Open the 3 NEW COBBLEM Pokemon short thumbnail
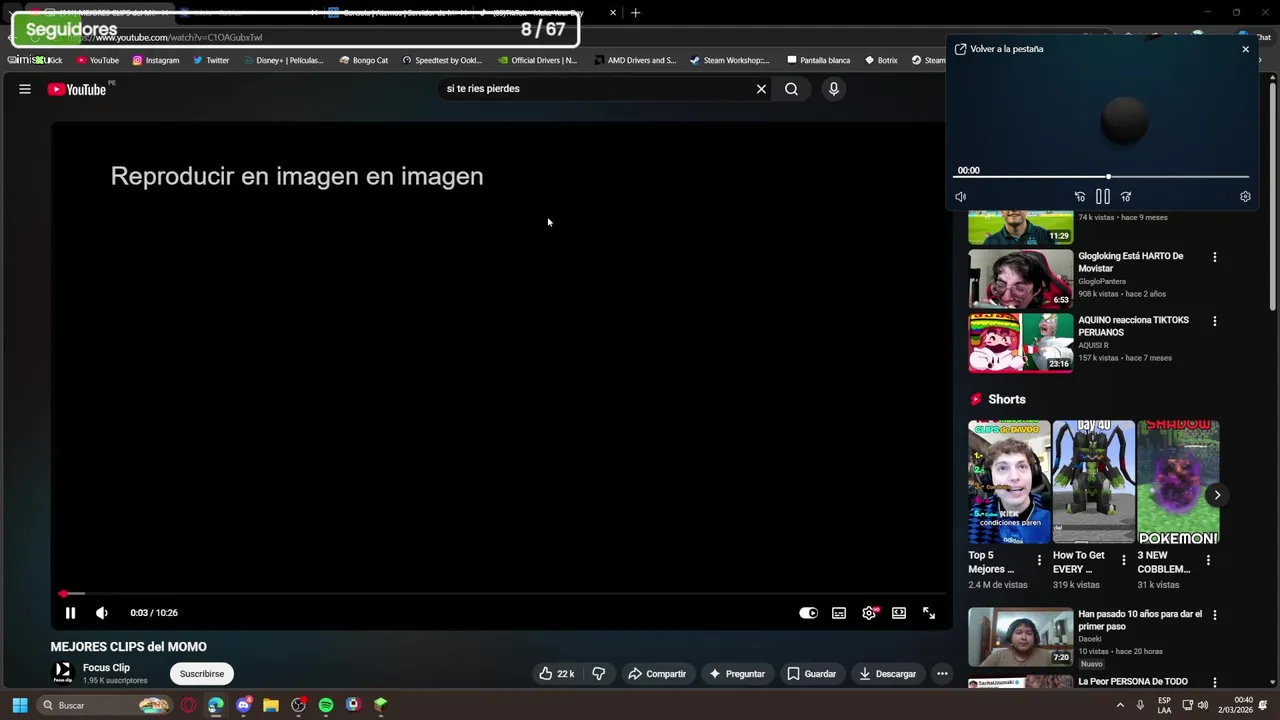The width and height of the screenshot is (1280, 720). click(x=1178, y=482)
